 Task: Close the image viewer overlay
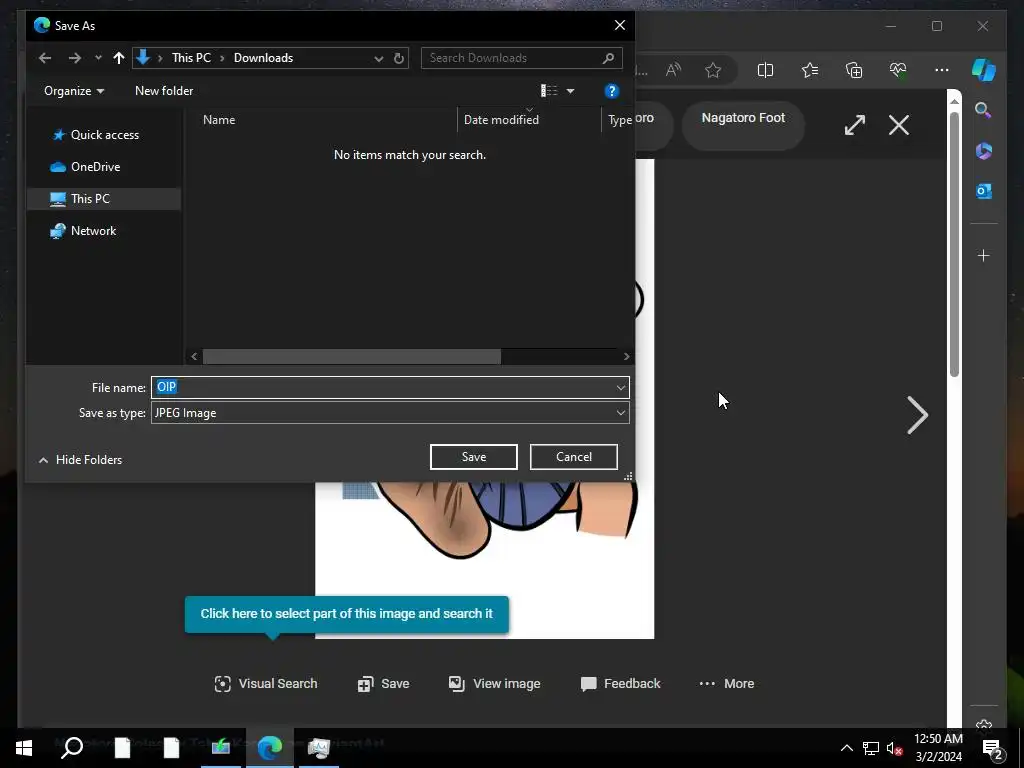pos(899,125)
